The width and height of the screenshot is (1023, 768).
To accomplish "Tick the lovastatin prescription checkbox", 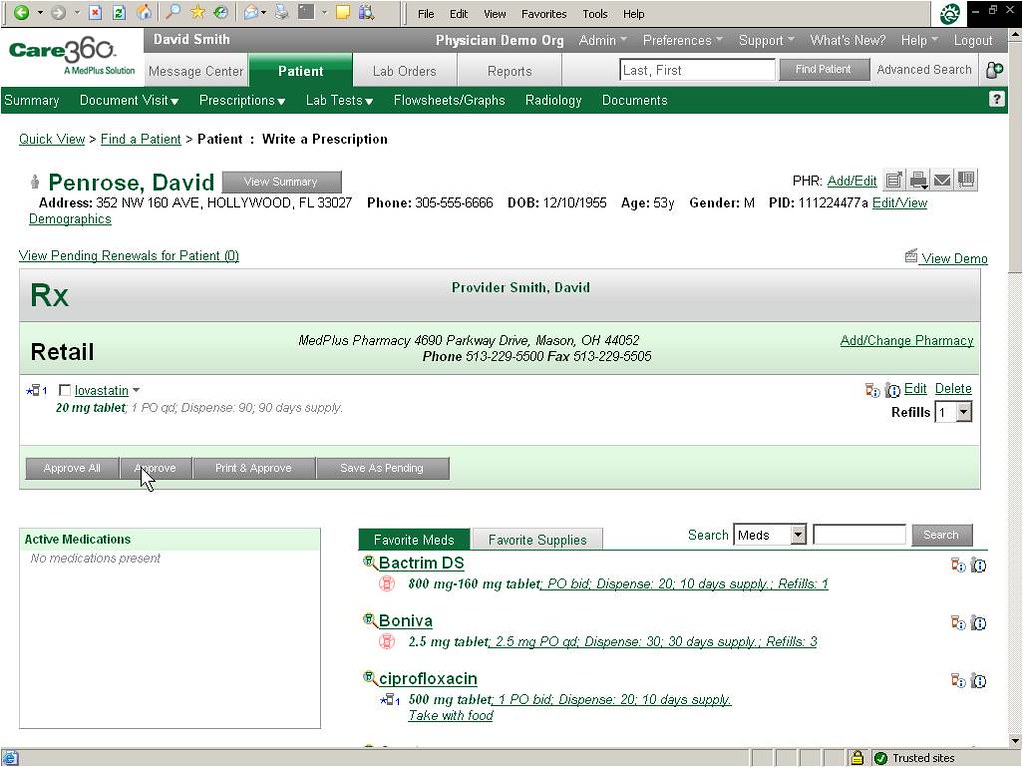I will [65, 390].
